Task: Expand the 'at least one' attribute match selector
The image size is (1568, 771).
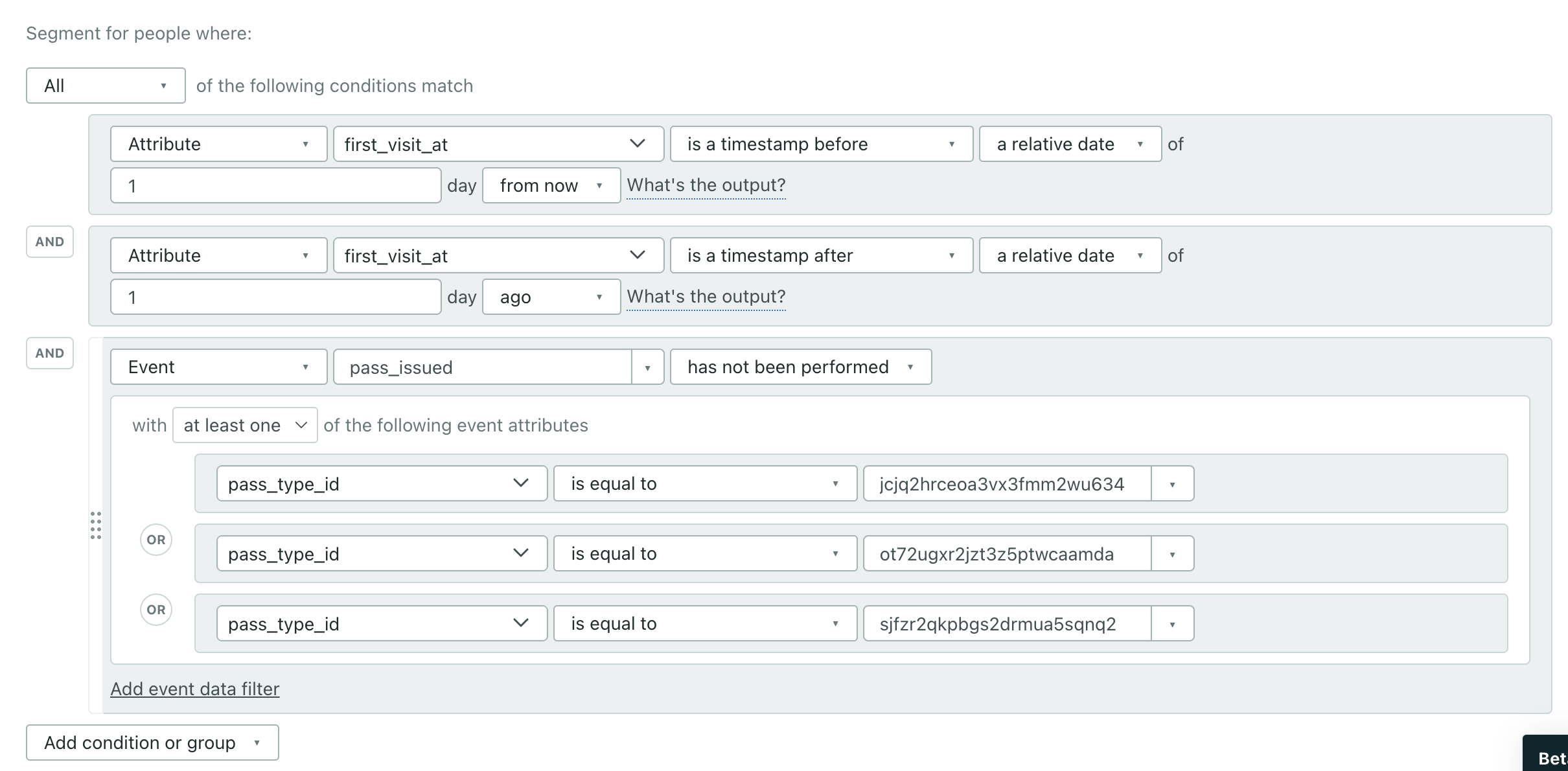Action: [245, 425]
